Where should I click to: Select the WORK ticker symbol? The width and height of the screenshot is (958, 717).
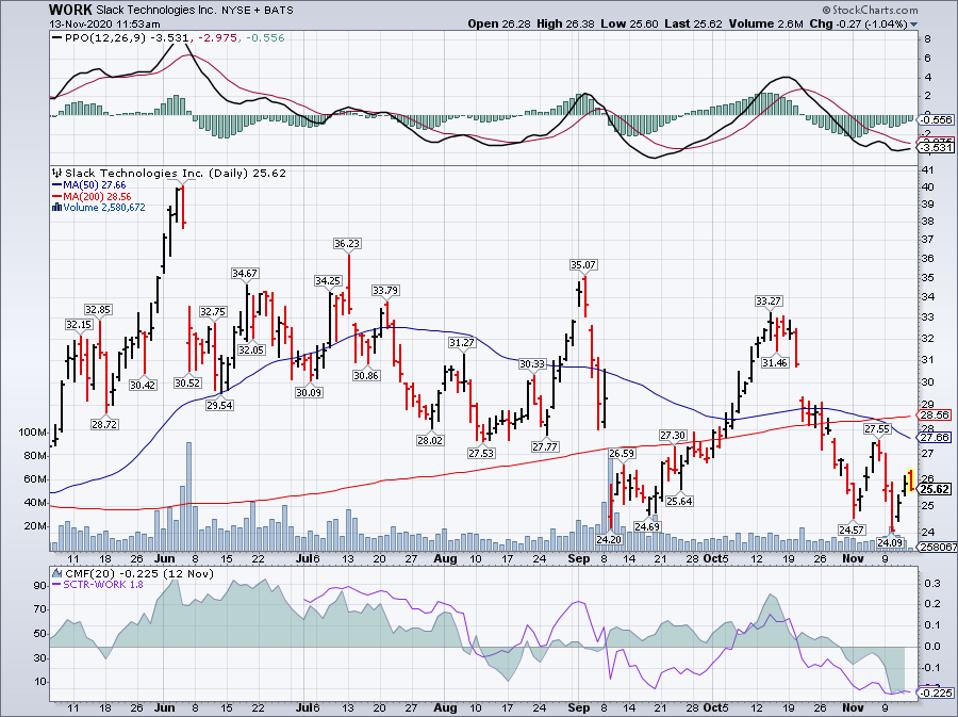70,10
